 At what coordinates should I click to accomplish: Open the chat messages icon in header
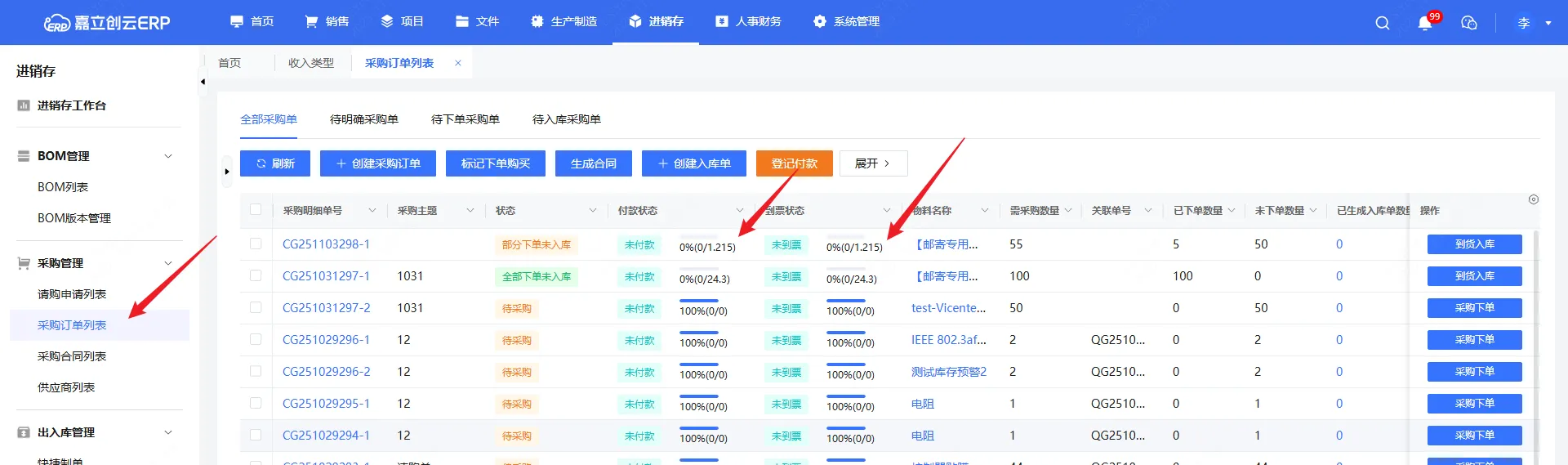1468,23
